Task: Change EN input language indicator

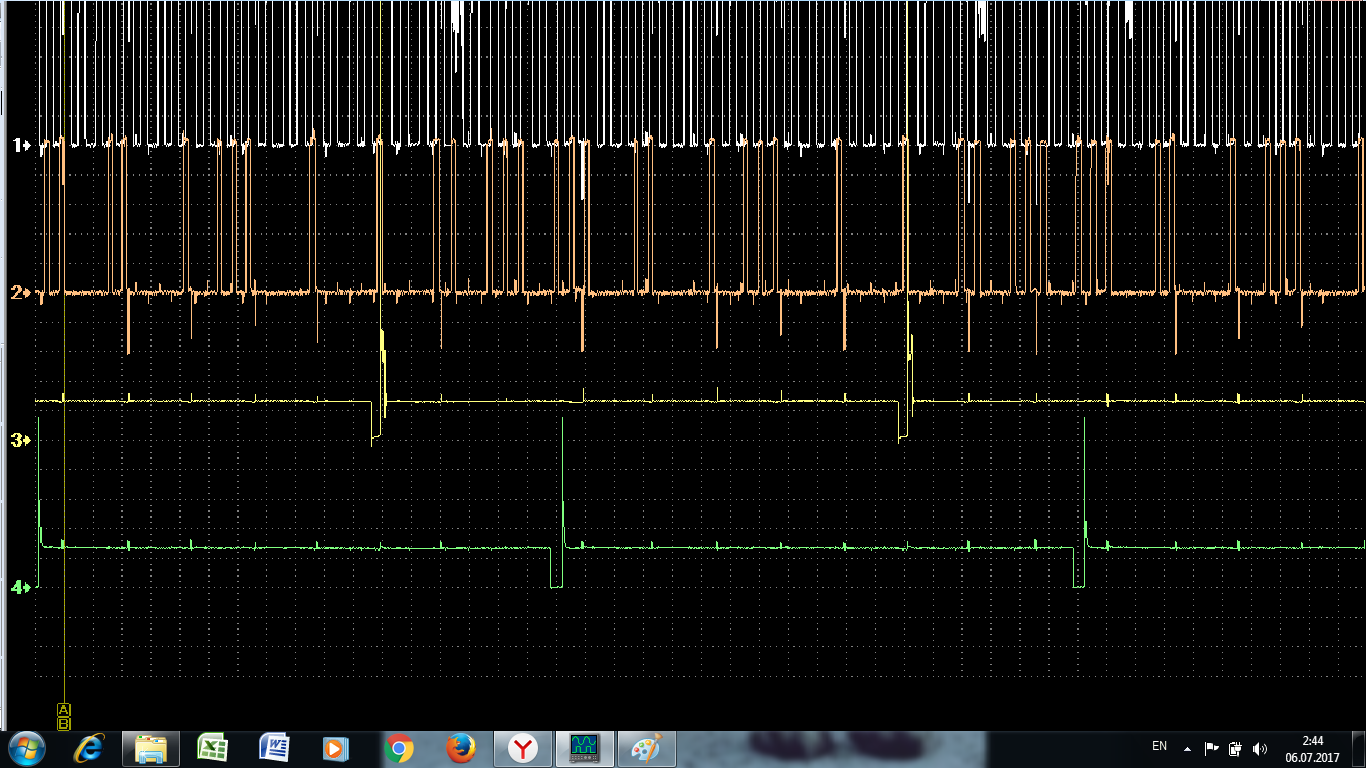Action: click(x=1160, y=747)
